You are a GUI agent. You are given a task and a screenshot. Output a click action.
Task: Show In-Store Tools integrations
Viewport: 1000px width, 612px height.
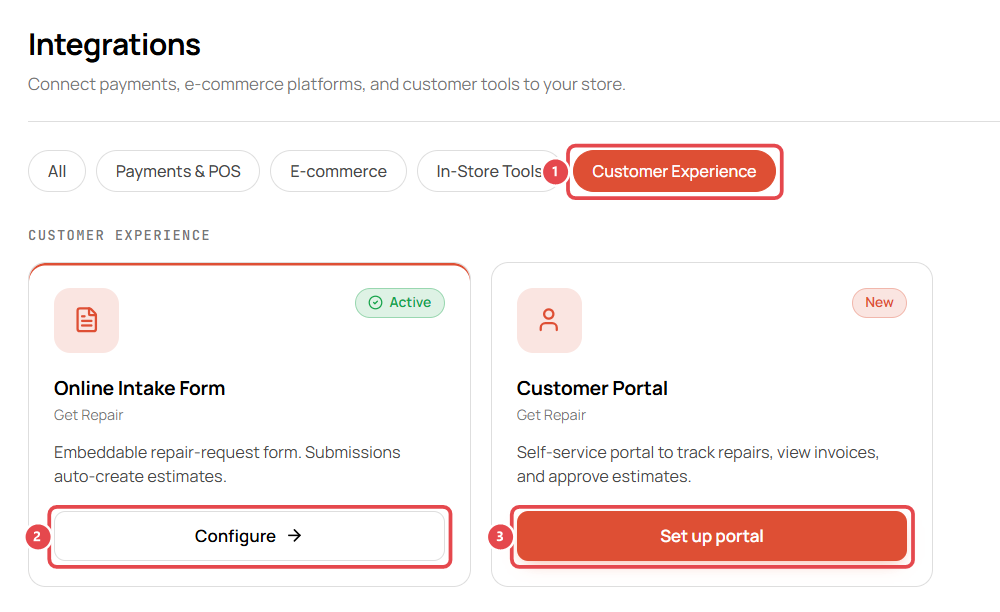(489, 171)
